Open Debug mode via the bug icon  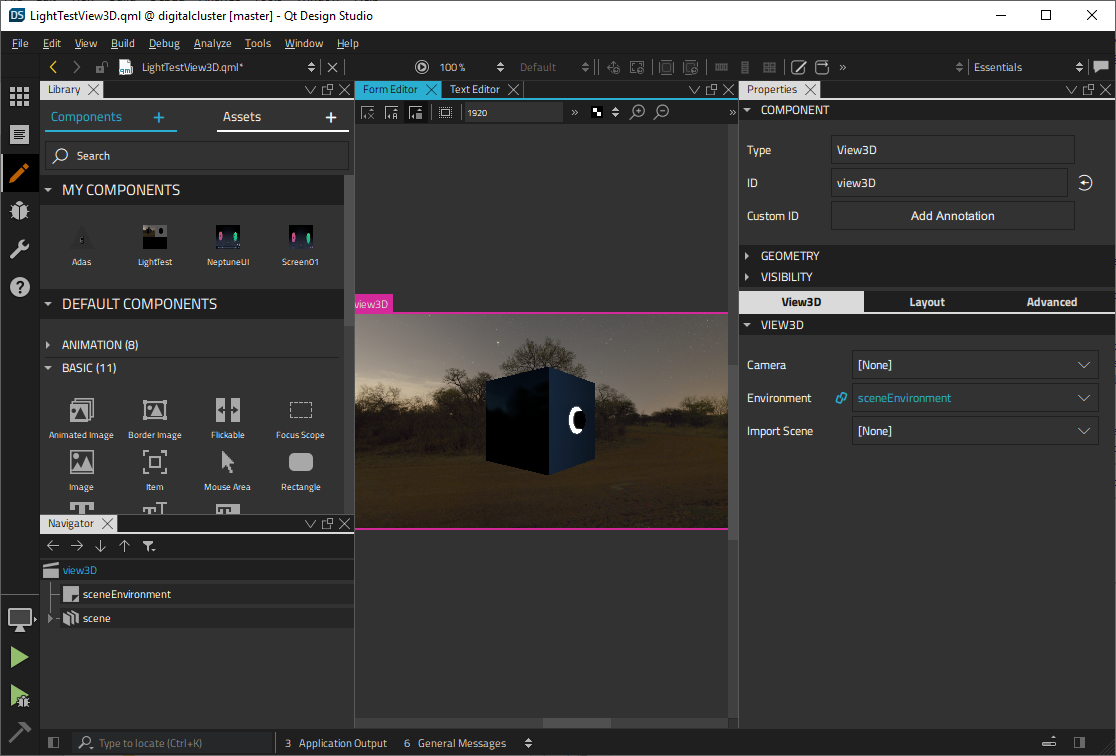pyautogui.click(x=21, y=211)
